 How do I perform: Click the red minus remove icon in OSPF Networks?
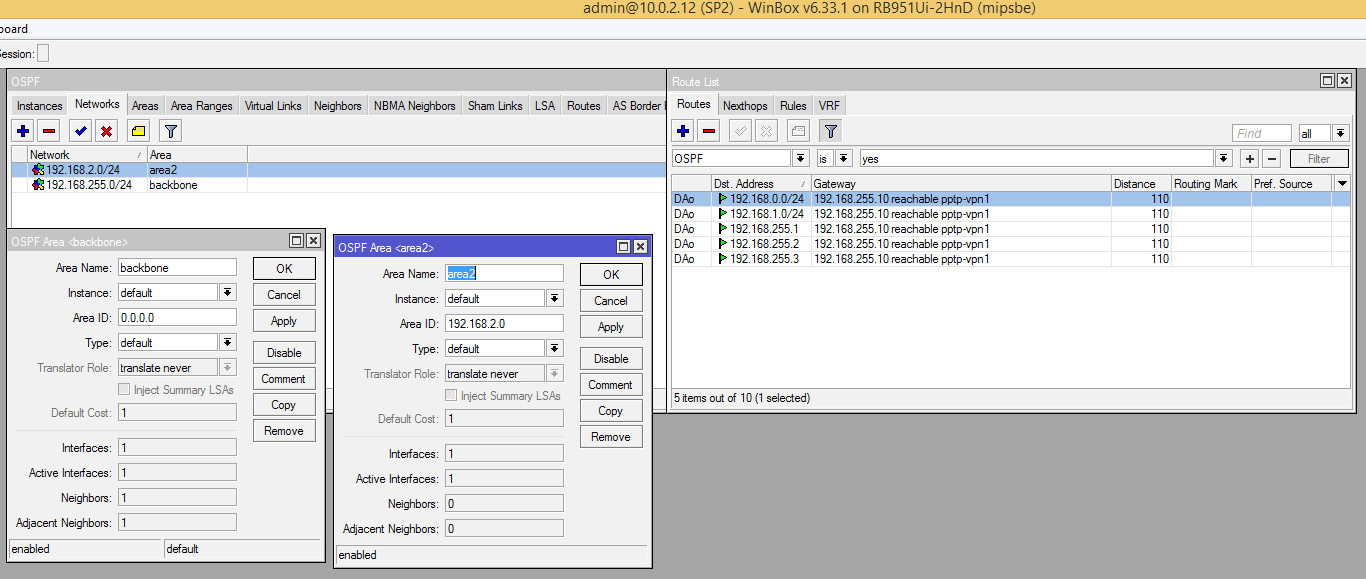click(x=49, y=131)
